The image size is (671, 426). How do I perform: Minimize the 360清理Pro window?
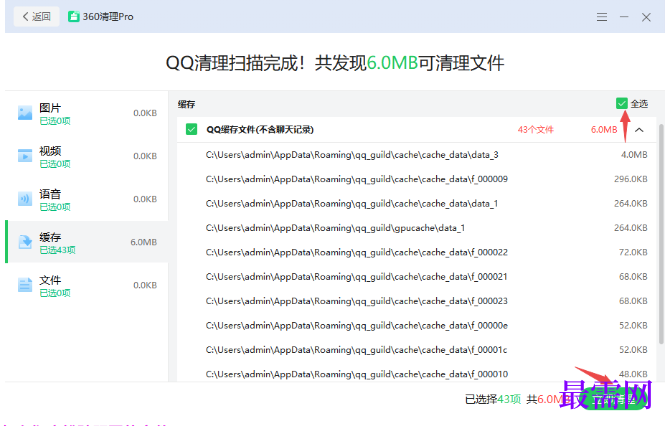click(x=624, y=17)
